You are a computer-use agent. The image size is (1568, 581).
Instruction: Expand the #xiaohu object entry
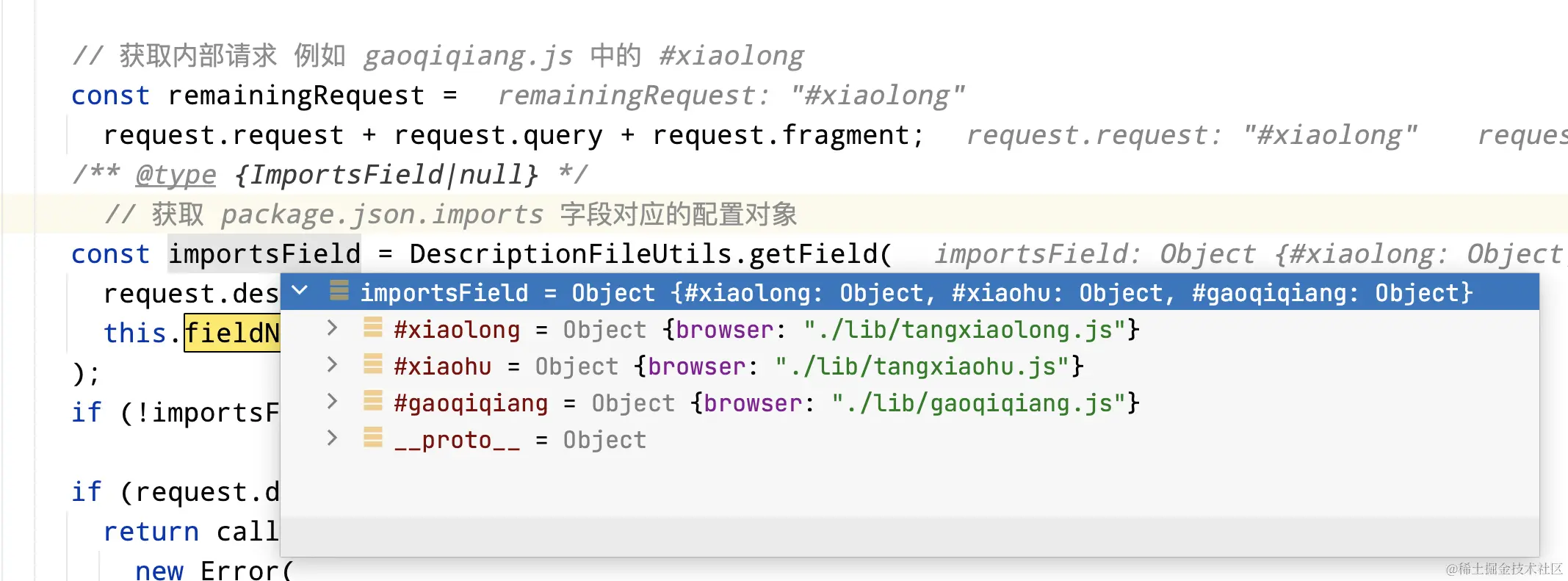click(x=332, y=365)
